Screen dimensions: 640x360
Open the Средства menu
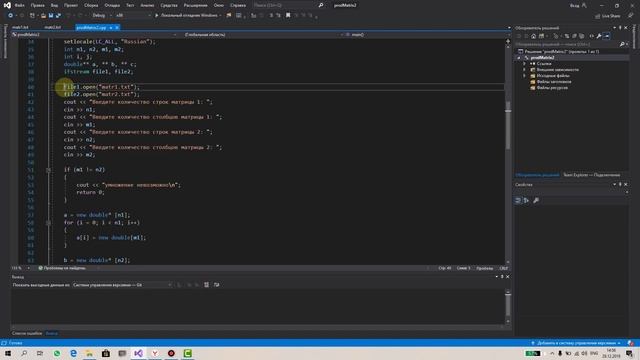point(169,5)
